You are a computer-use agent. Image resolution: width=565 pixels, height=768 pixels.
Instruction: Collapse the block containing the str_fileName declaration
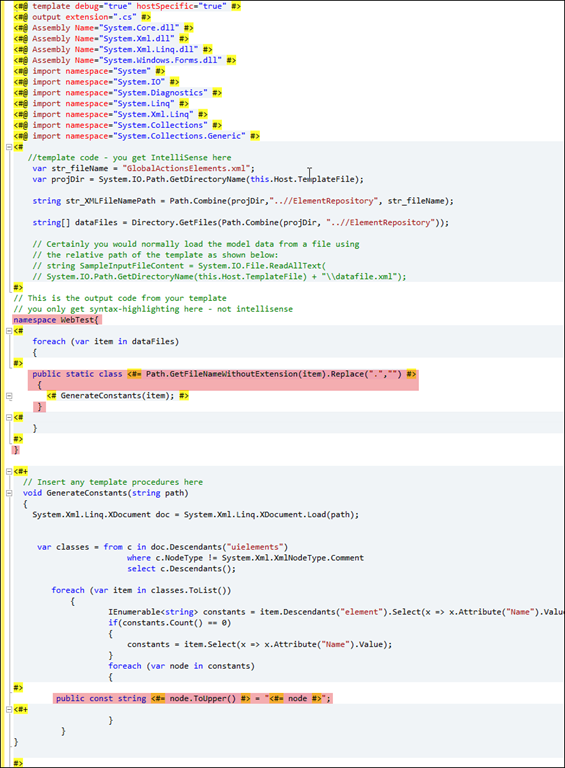click(x=9, y=147)
